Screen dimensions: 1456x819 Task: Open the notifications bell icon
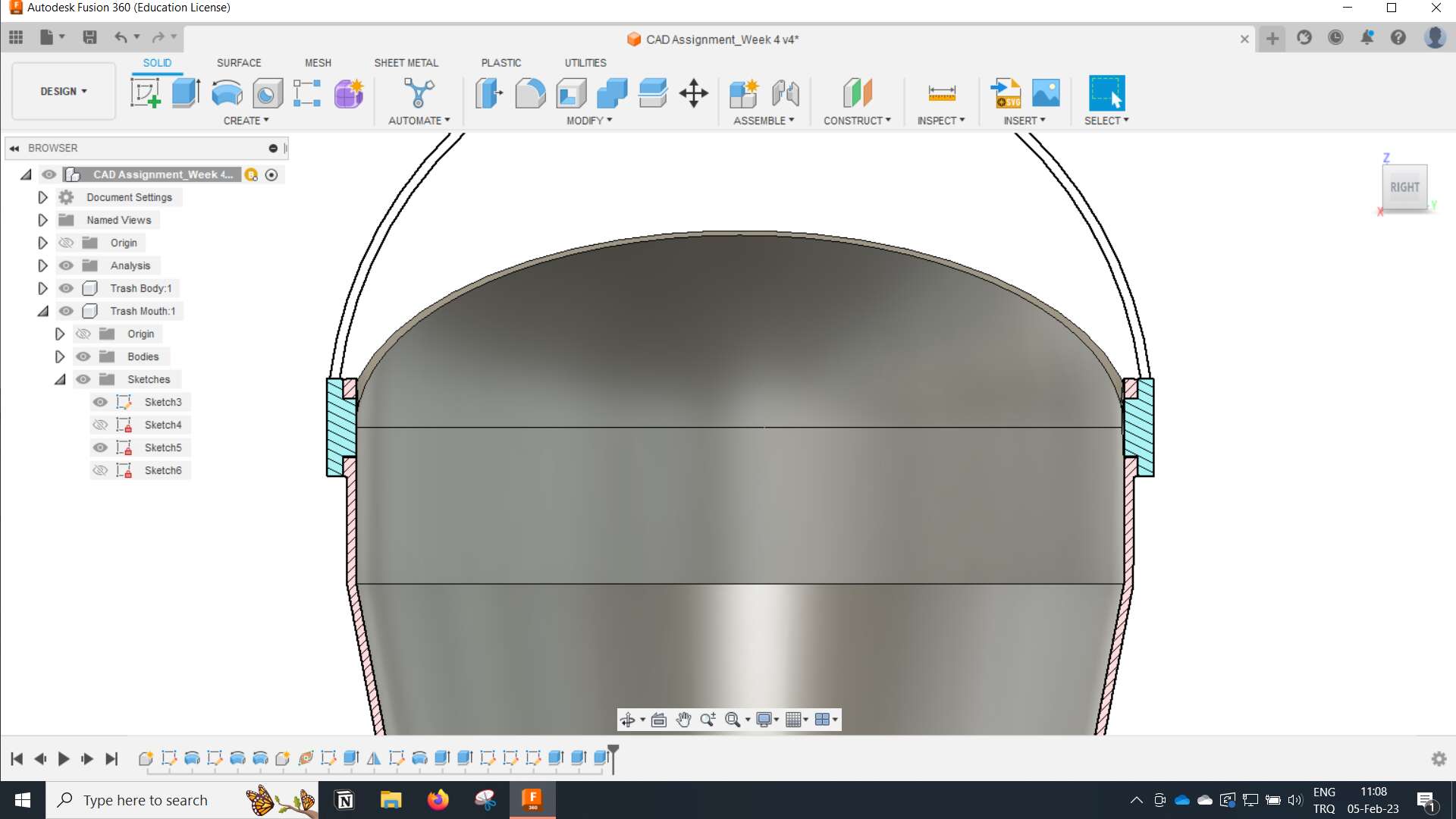[x=1367, y=37]
